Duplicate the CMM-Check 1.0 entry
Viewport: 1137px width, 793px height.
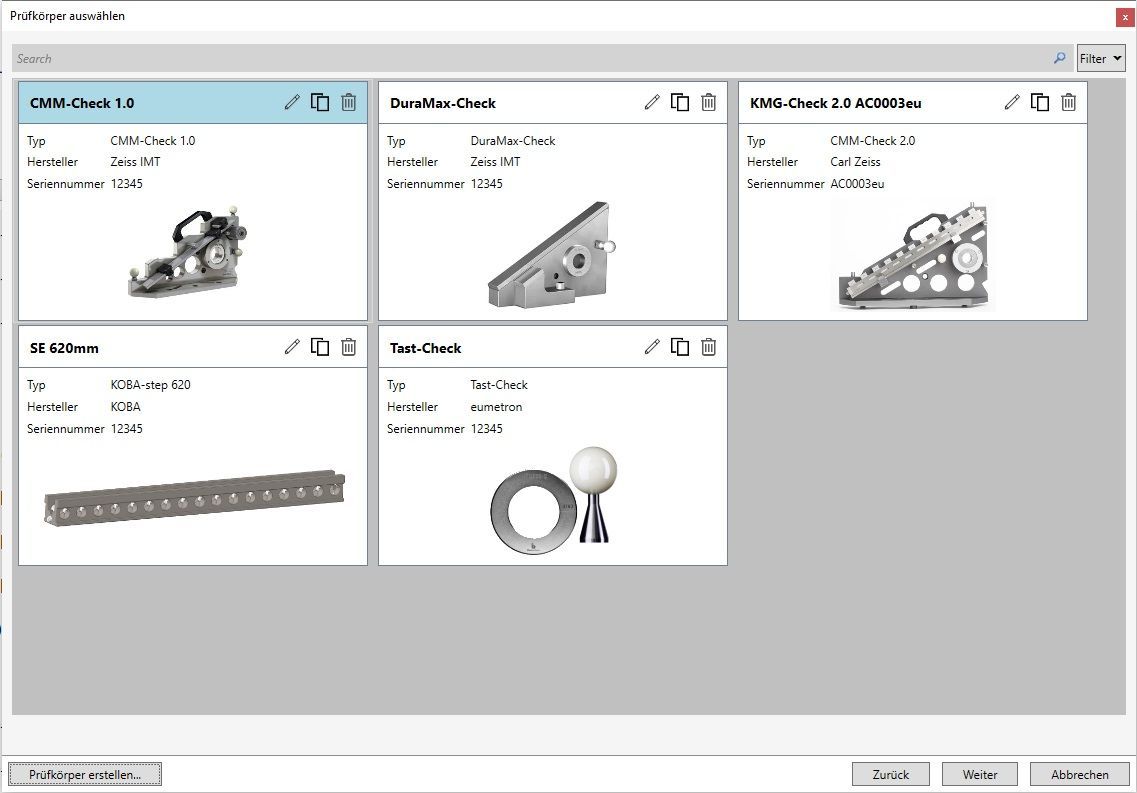click(x=320, y=102)
